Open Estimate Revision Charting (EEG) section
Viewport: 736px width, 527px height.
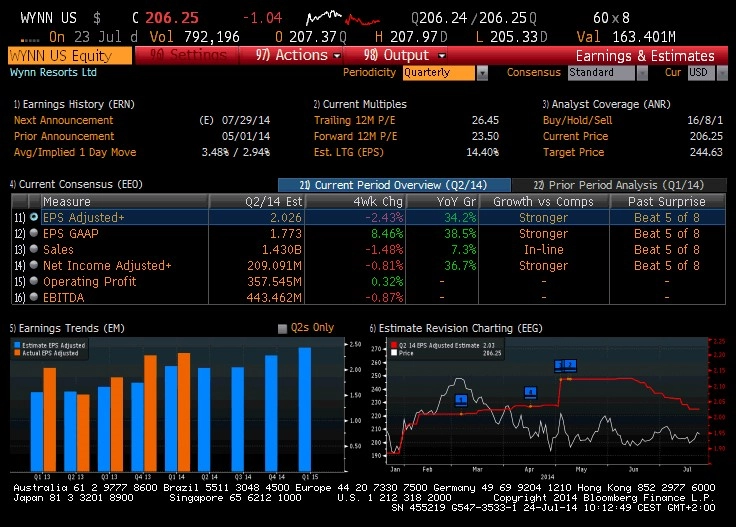click(456, 328)
